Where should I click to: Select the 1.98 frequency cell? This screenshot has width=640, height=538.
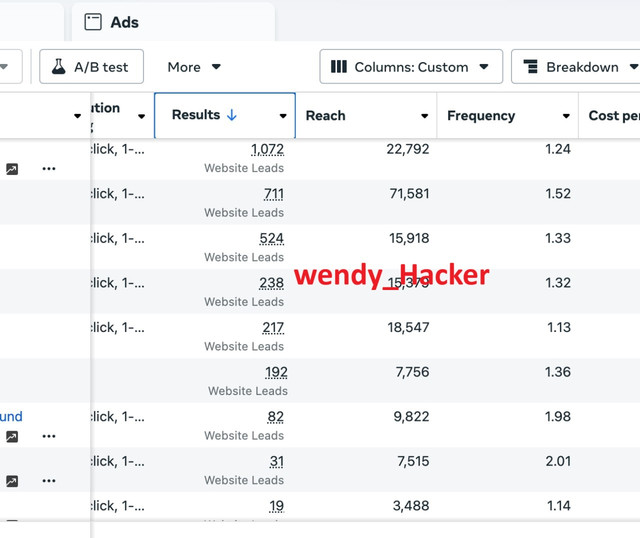pyautogui.click(x=558, y=416)
